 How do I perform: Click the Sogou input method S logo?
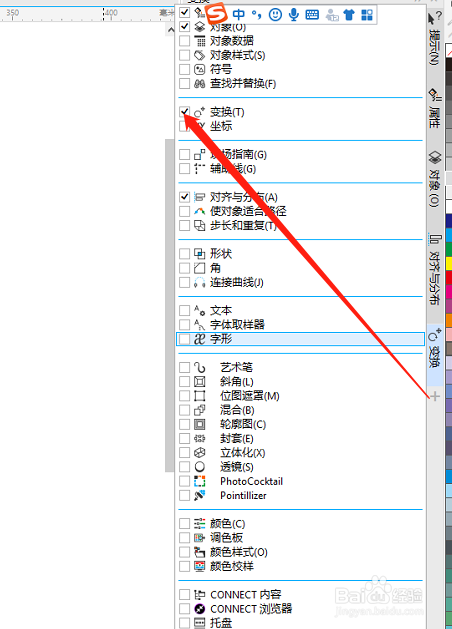click(x=216, y=14)
